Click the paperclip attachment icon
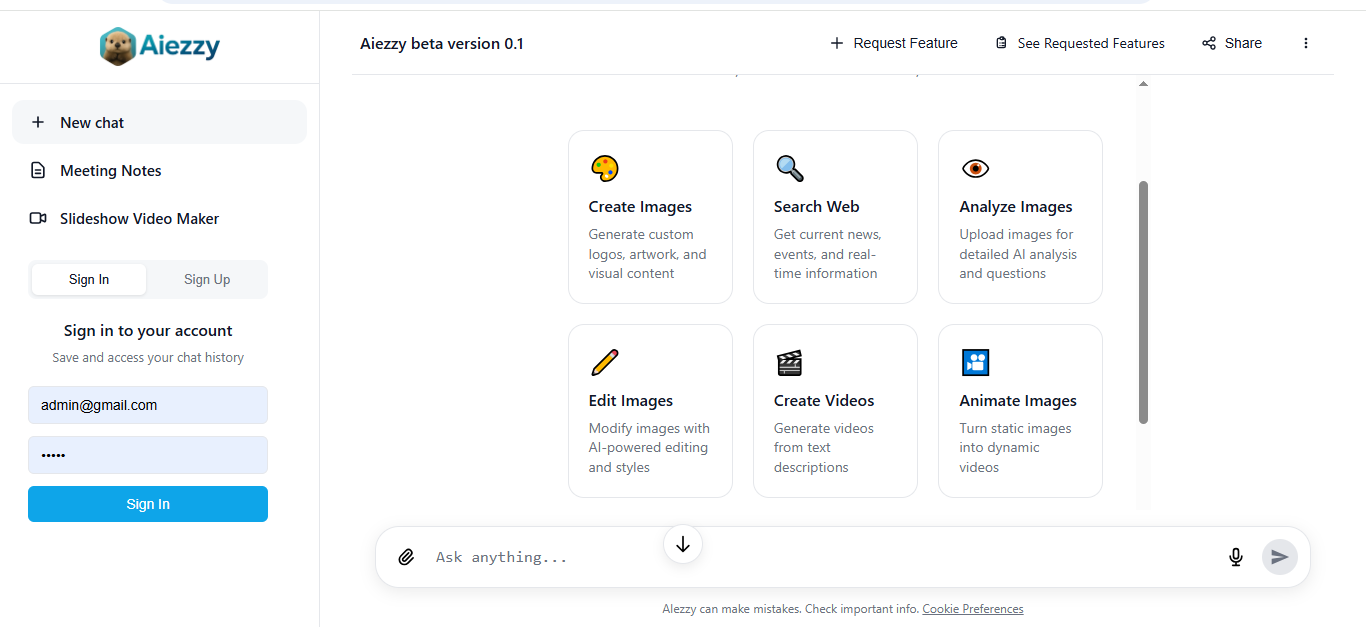Image resolution: width=1366 pixels, height=627 pixels. tap(406, 557)
